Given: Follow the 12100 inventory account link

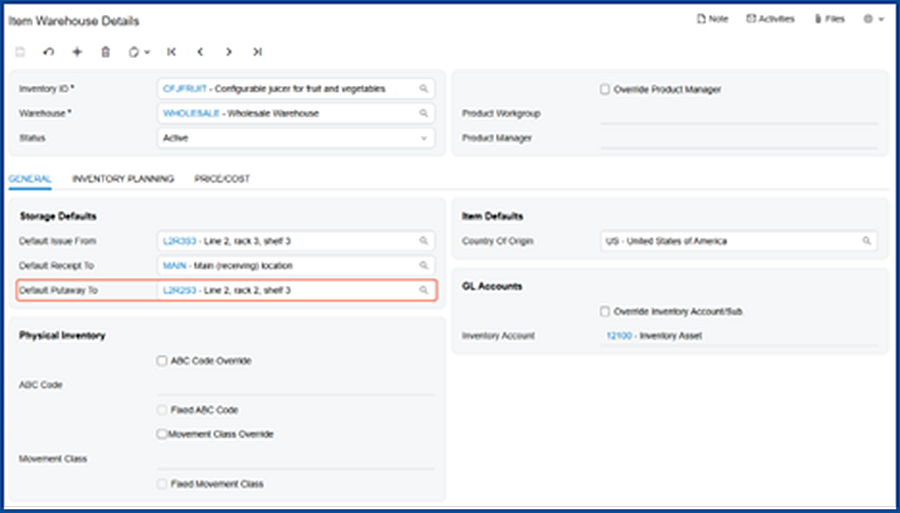Looking at the screenshot, I should (x=619, y=336).
